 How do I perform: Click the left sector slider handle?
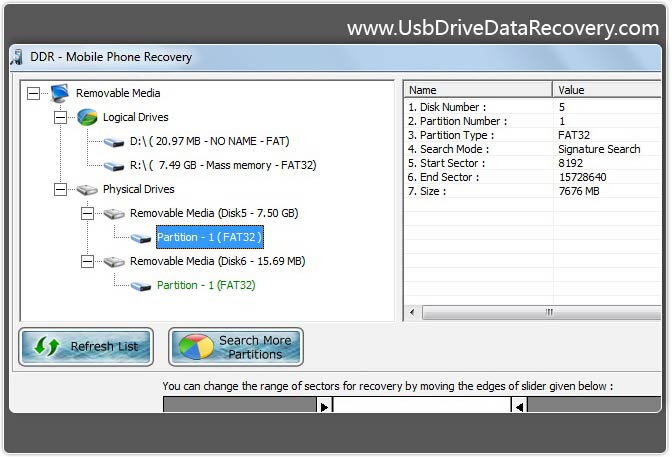[x=324, y=405]
